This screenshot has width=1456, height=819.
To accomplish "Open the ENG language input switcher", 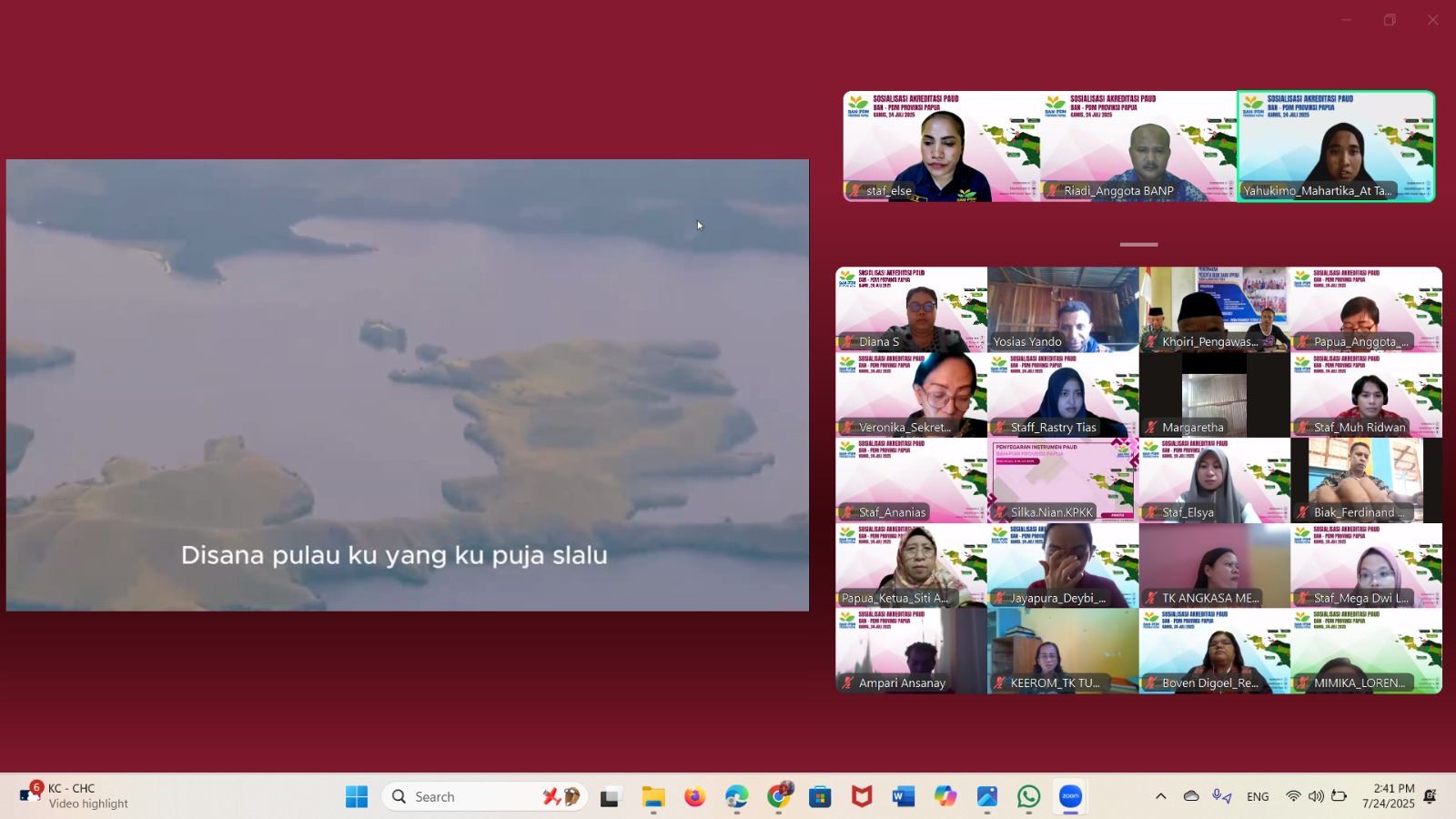I will (1258, 796).
